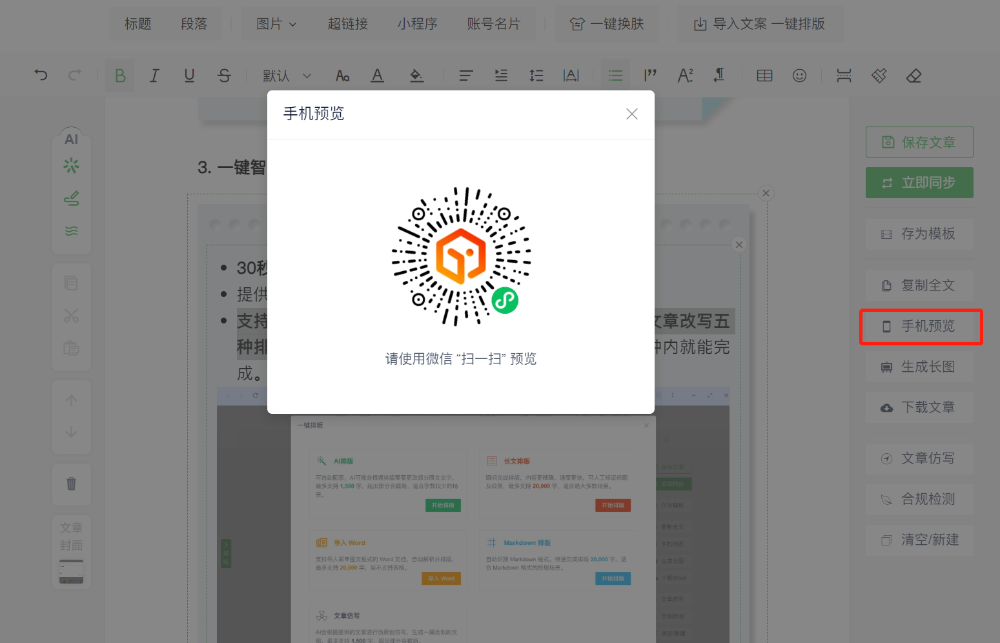Open the font size Aa tool

(342, 76)
